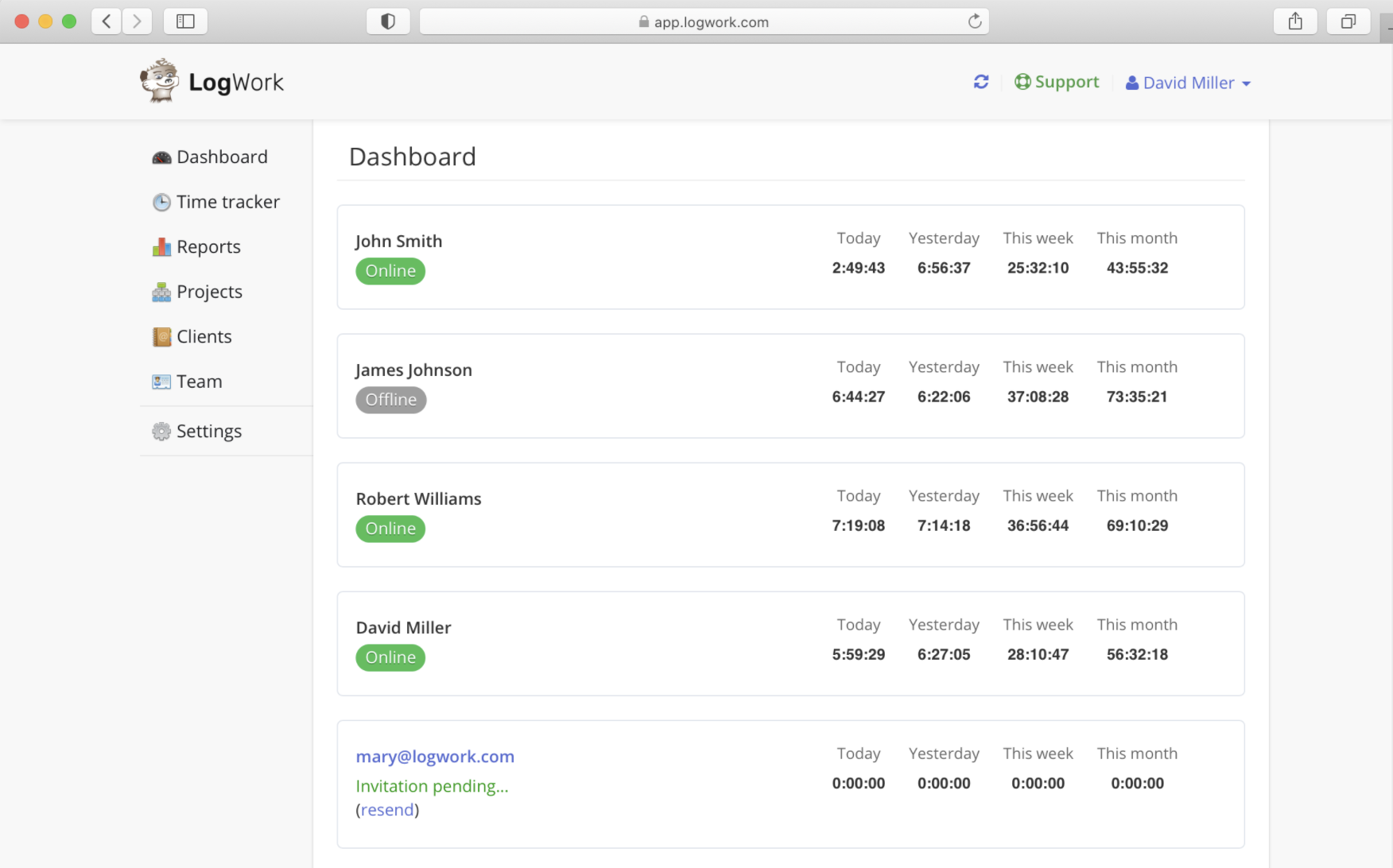
Task: Click the refresh icon in the header
Action: tap(981, 81)
